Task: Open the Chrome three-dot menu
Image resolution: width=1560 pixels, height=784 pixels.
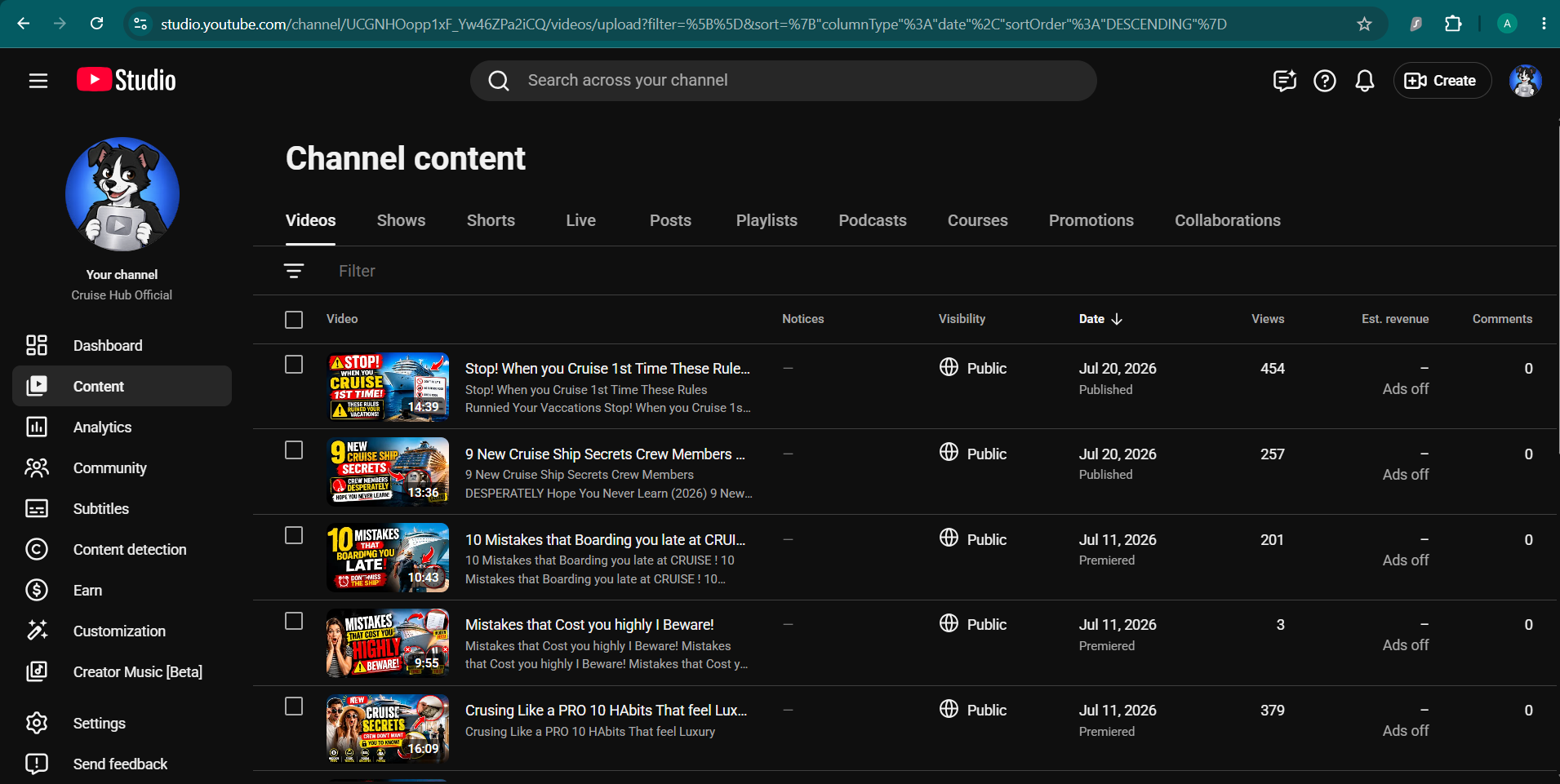Action: [1544, 24]
